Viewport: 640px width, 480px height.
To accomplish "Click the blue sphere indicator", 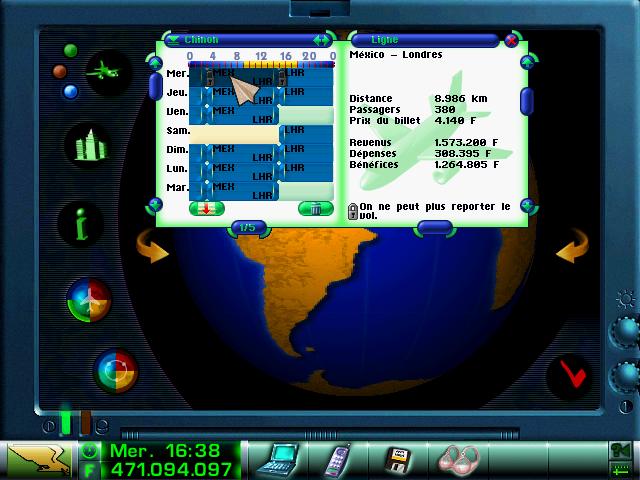I will click(70, 92).
